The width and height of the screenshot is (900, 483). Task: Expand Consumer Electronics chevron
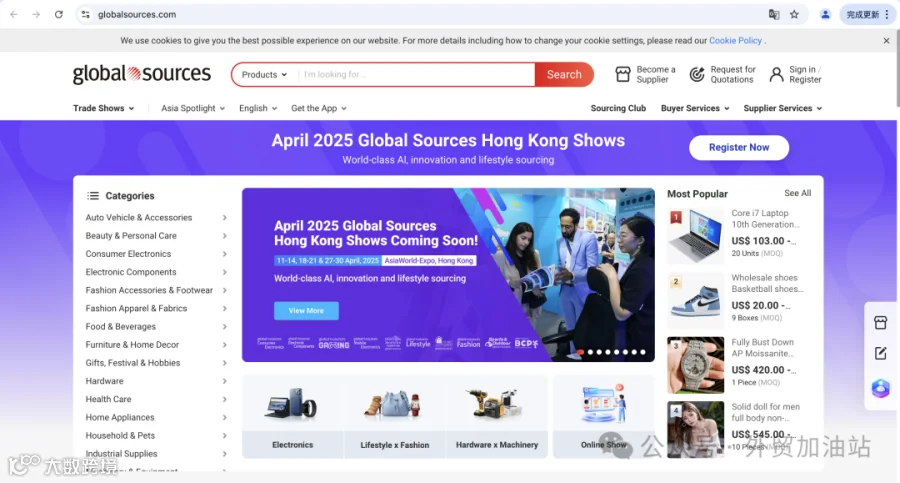(224, 254)
